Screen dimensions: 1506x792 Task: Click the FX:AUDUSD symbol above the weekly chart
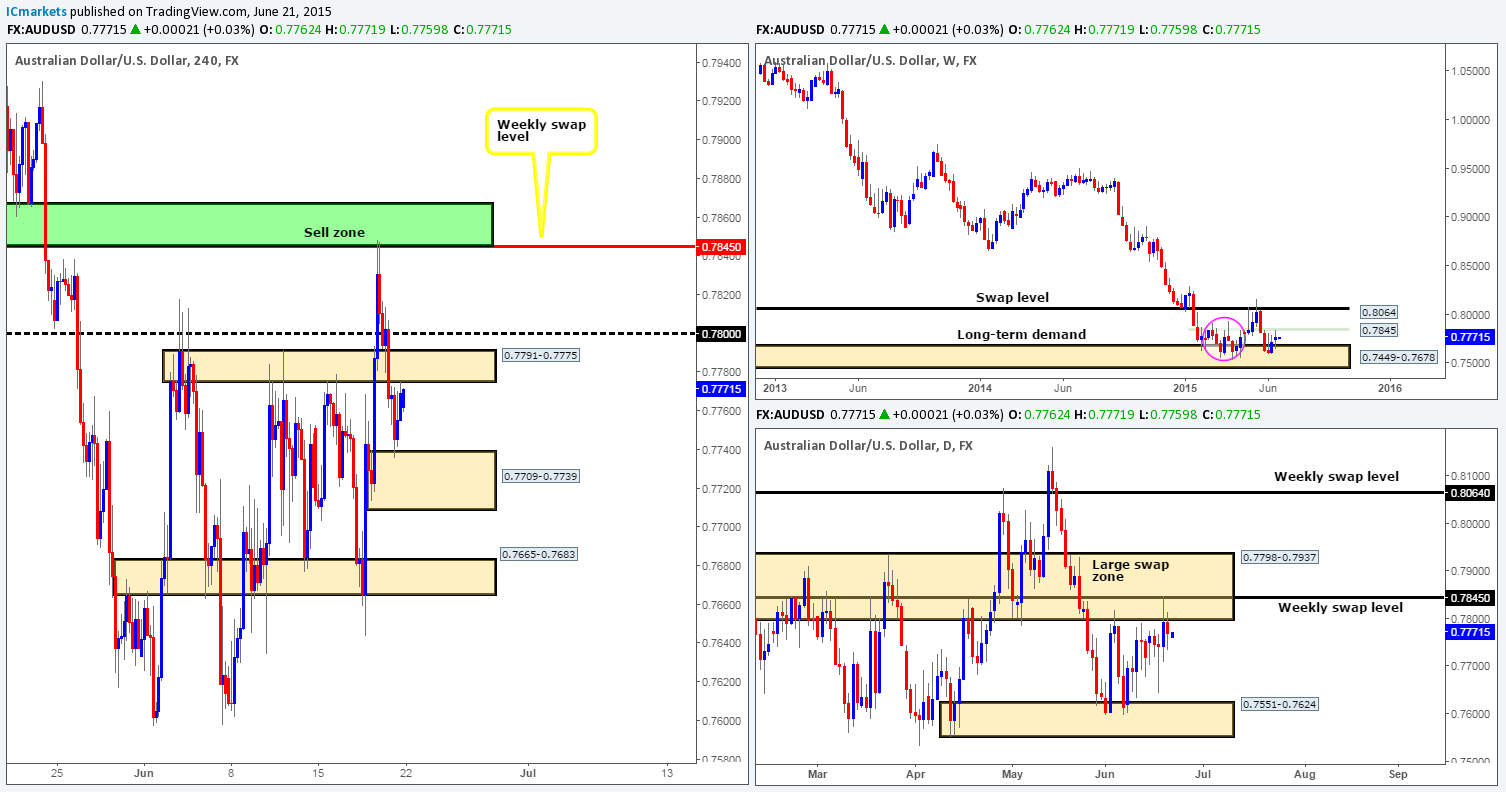792,30
